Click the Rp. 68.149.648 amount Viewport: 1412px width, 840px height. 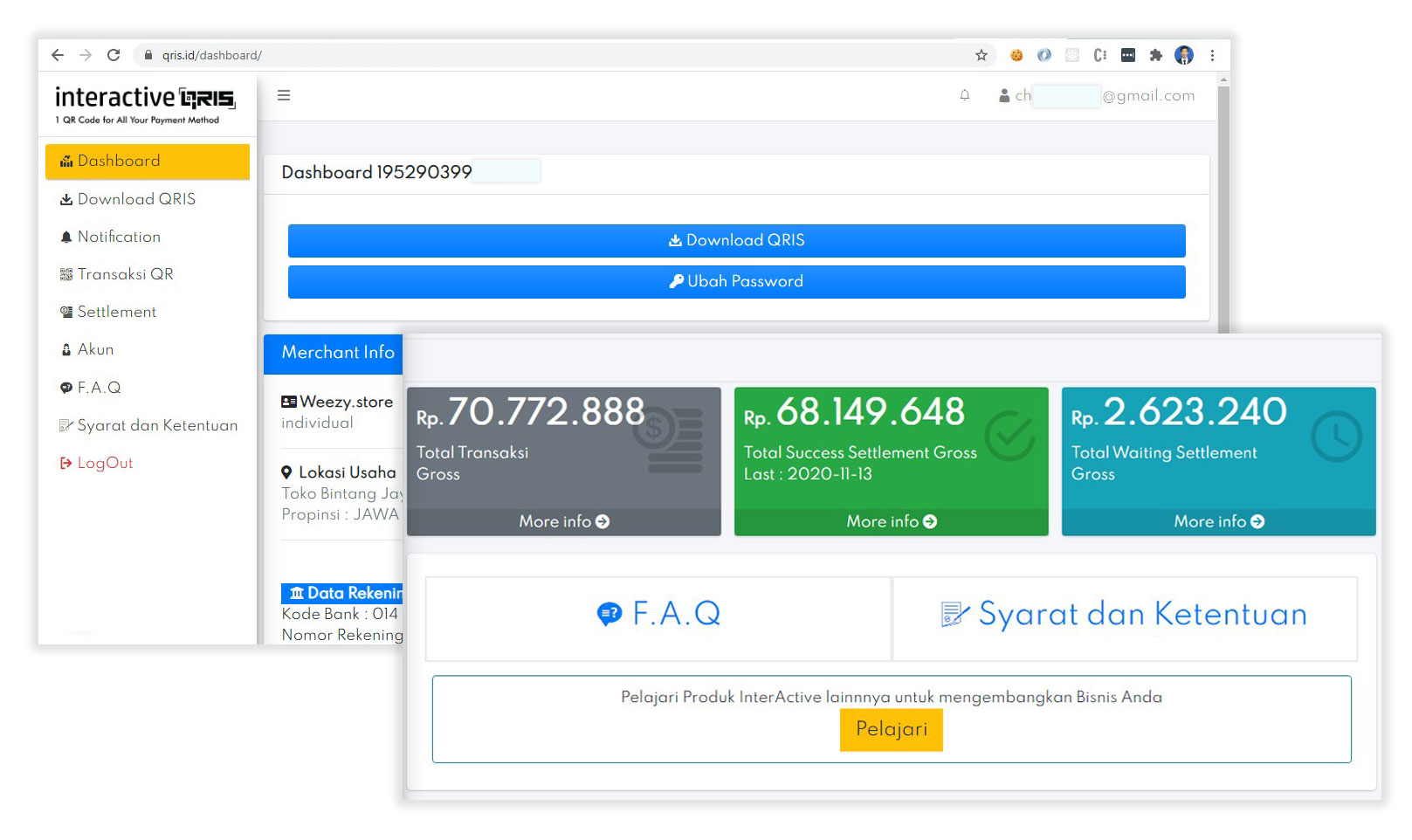[x=854, y=412]
